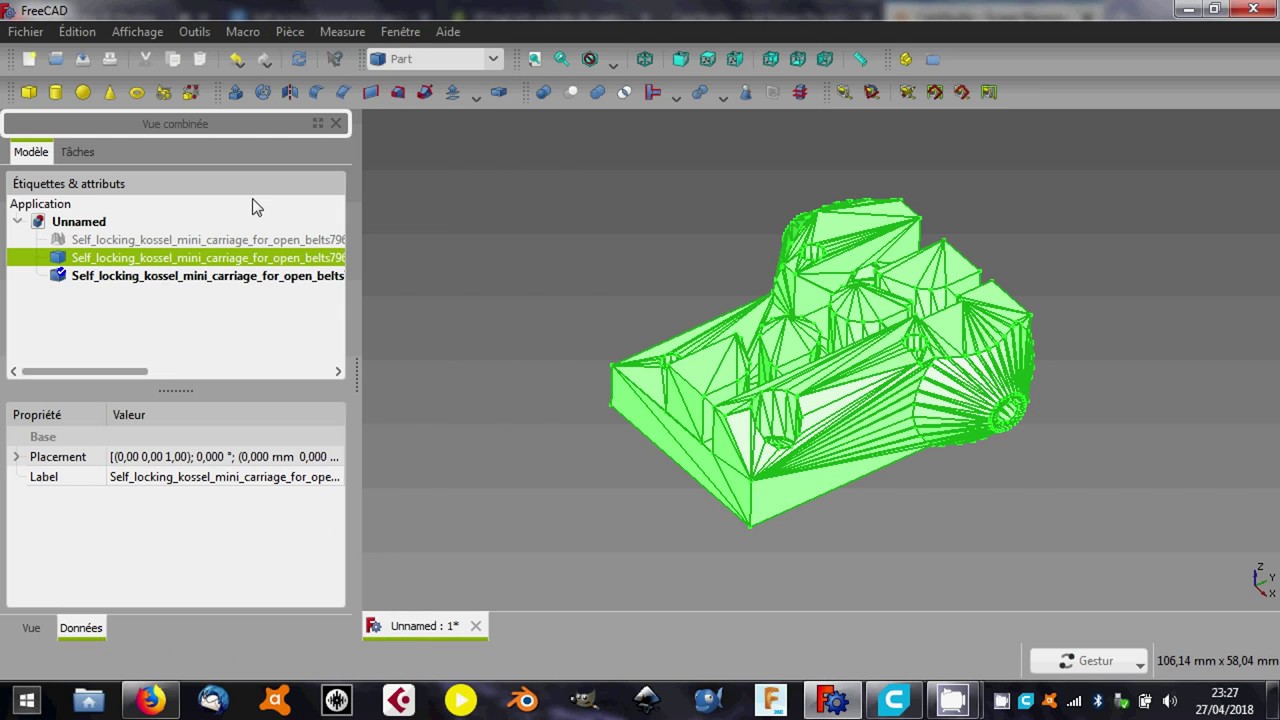Screen dimensions: 1280x720
Task: Apply the Boolean union tool
Action: tap(598, 92)
